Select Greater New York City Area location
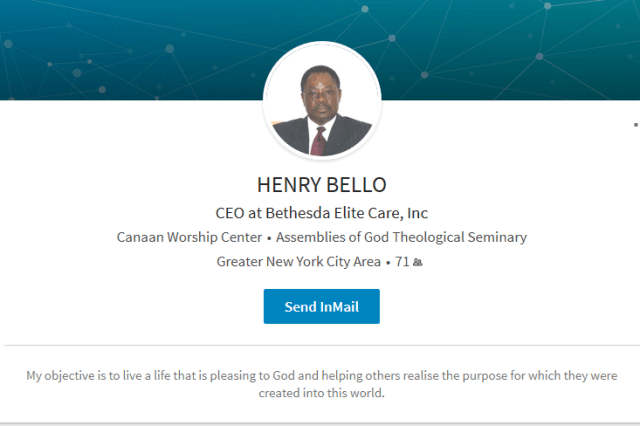The image size is (640, 426). [298, 262]
